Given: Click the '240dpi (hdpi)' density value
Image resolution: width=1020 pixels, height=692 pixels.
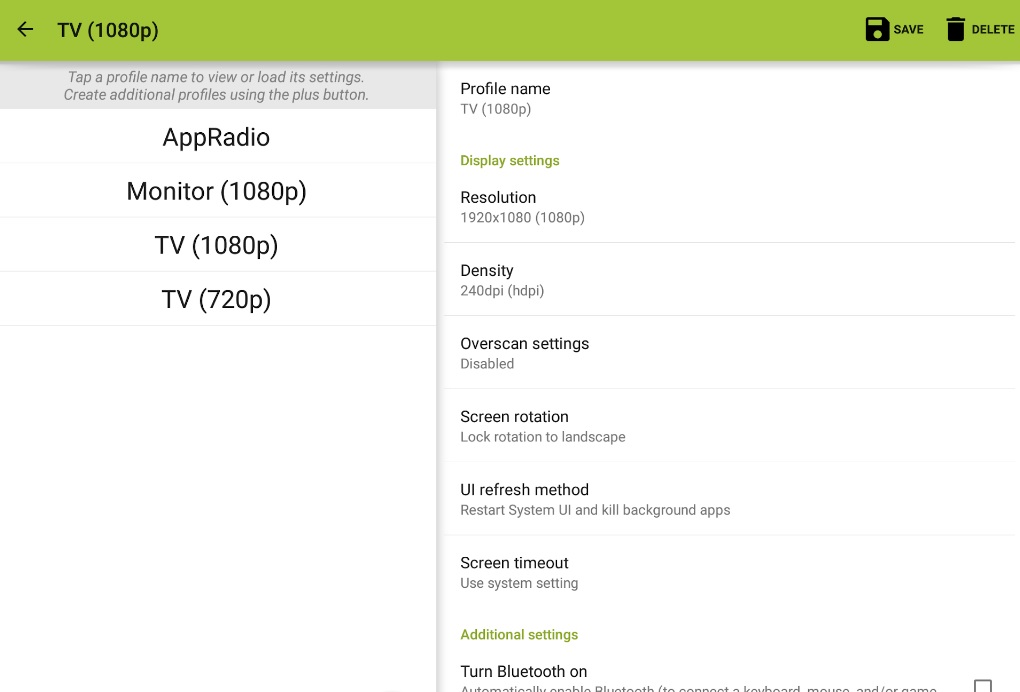Looking at the screenshot, I should click(x=502, y=291).
